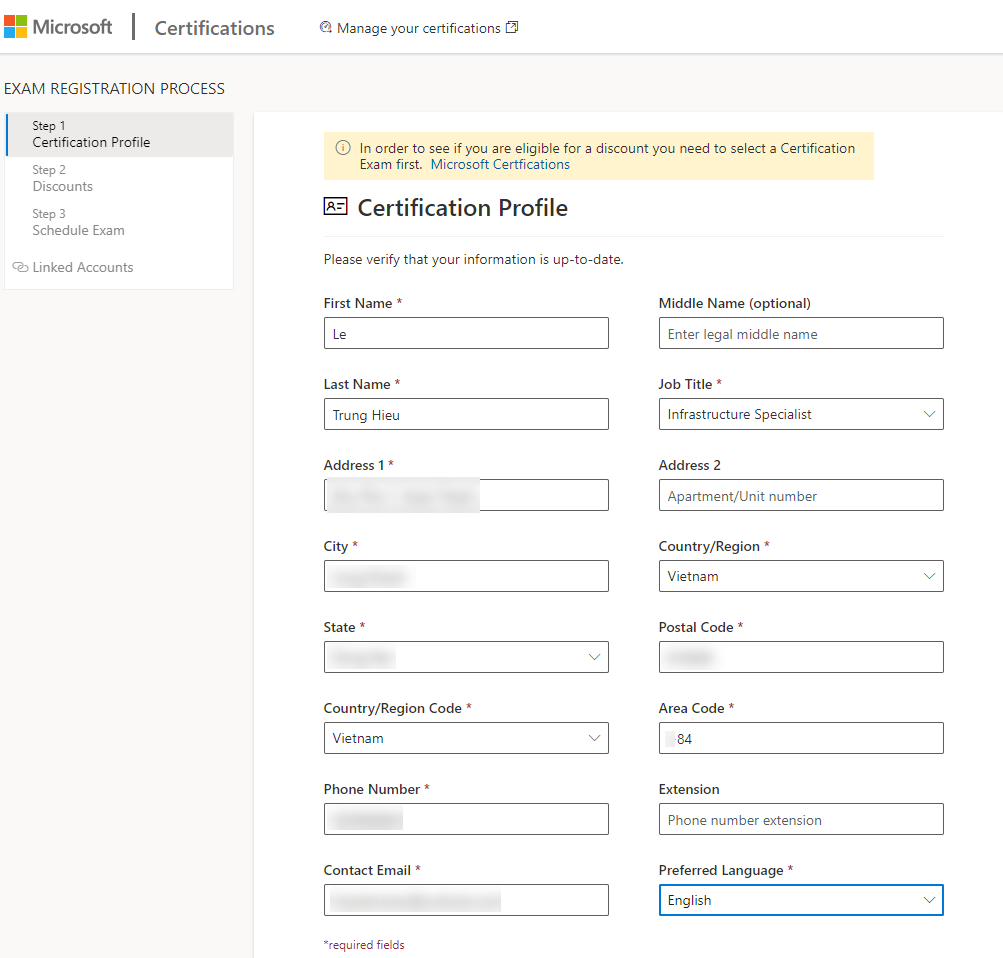Click the Certification Profile badge icon

pyautogui.click(x=334, y=206)
